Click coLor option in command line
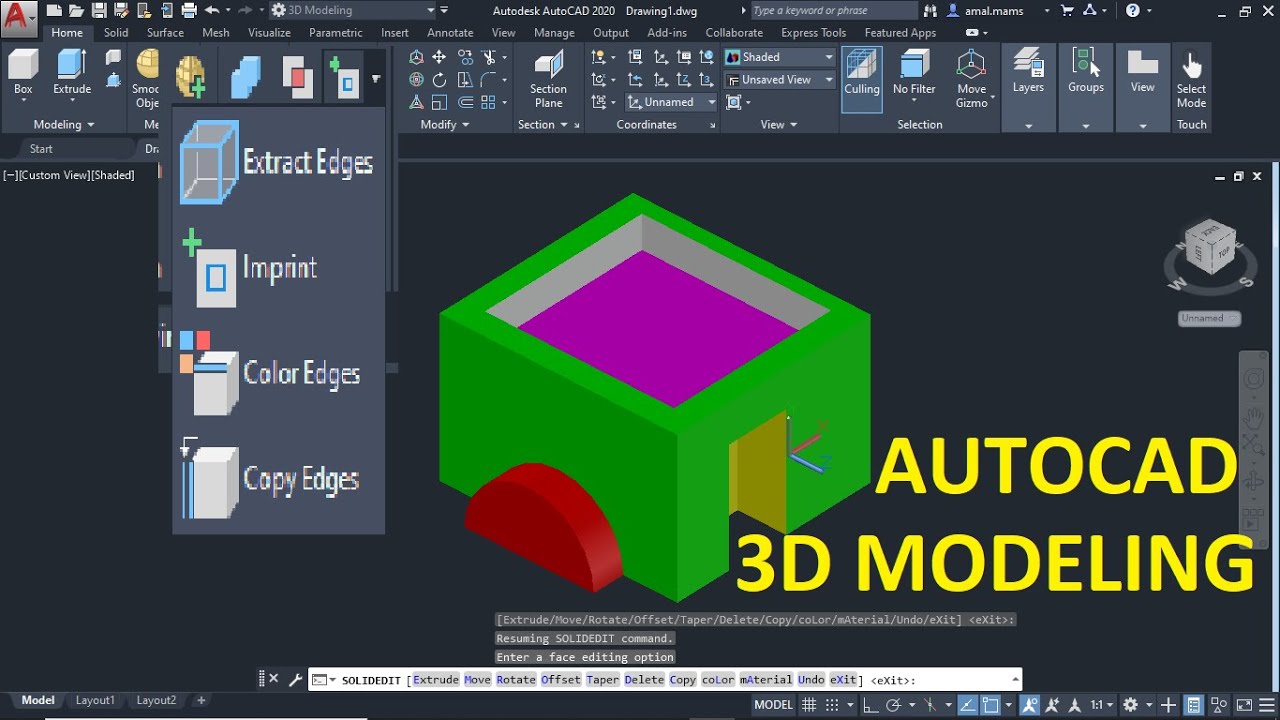This screenshot has height=720, width=1280. coord(718,680)
